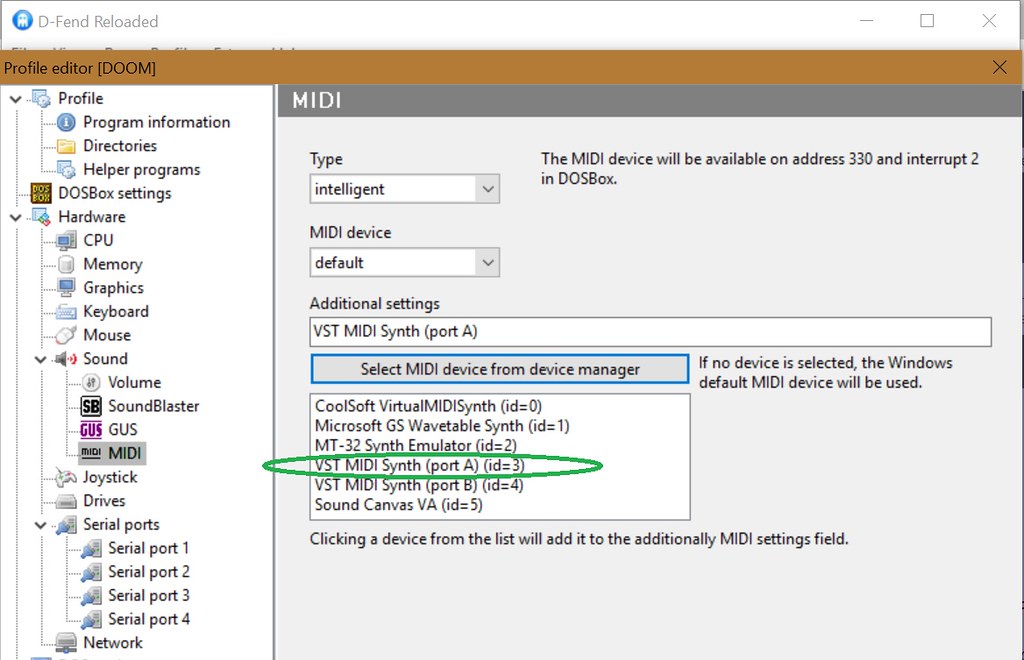Open Serial port 3 settings

point(148,596)
